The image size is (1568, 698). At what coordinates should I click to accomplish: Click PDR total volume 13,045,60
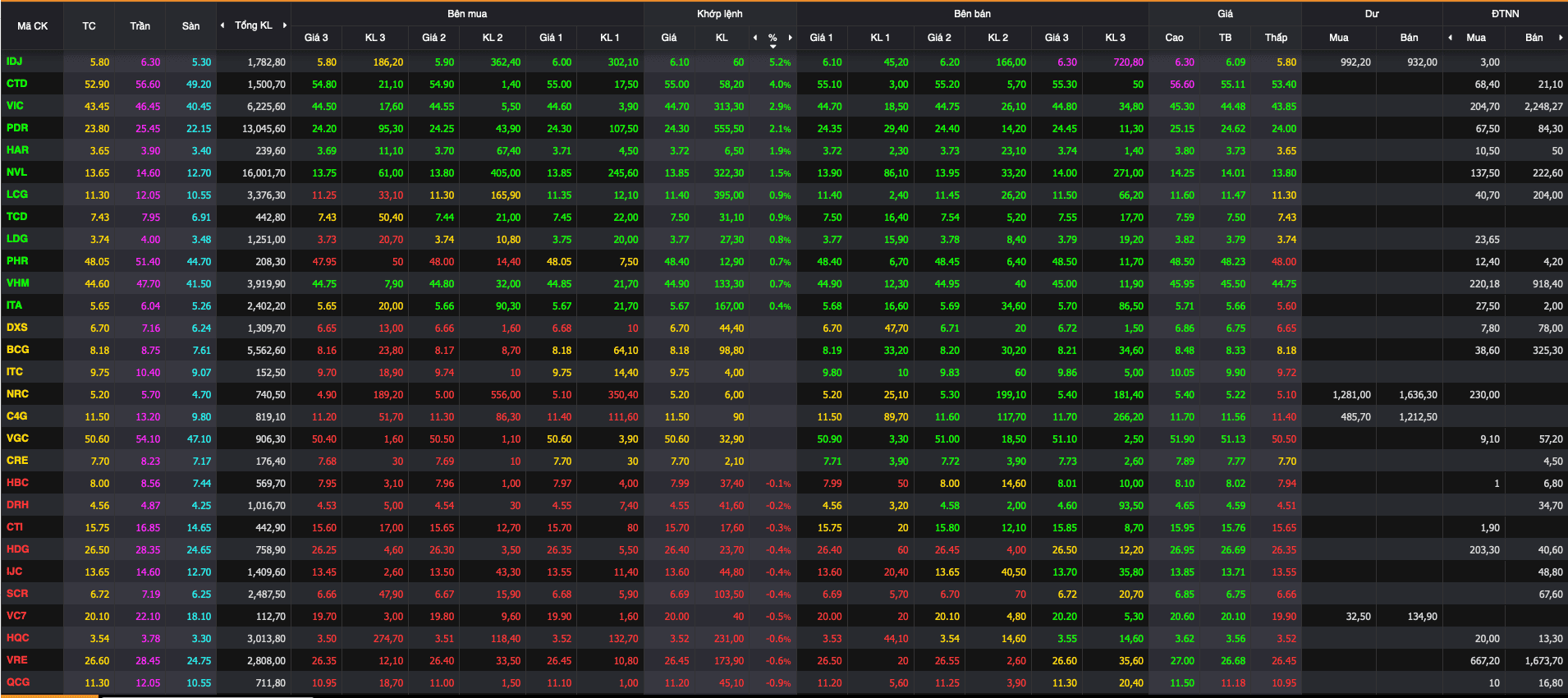tap(264, 129)
